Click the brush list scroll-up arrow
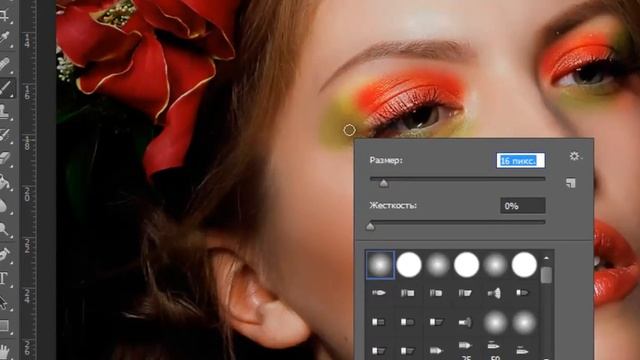Image resolution: width=640 pixels, height=360 pixels. [x=546, y=258]
